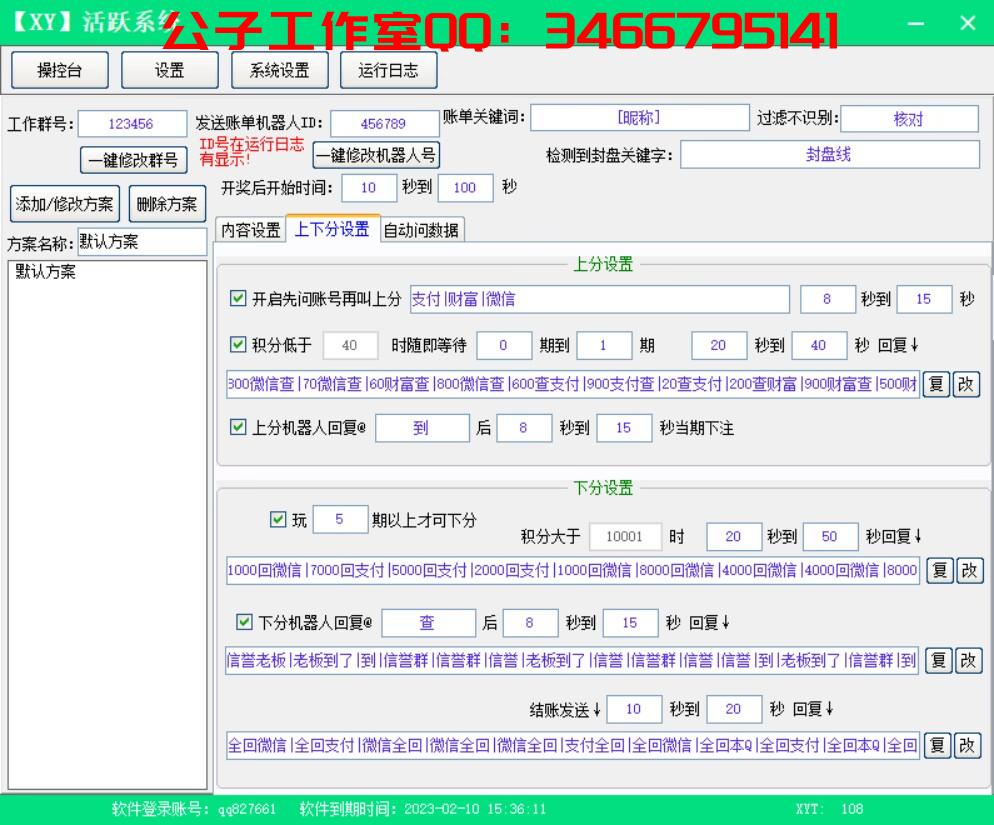Click the 上分 reply list 改 button
Screen dimensions: 994x825
coord(965,384)
